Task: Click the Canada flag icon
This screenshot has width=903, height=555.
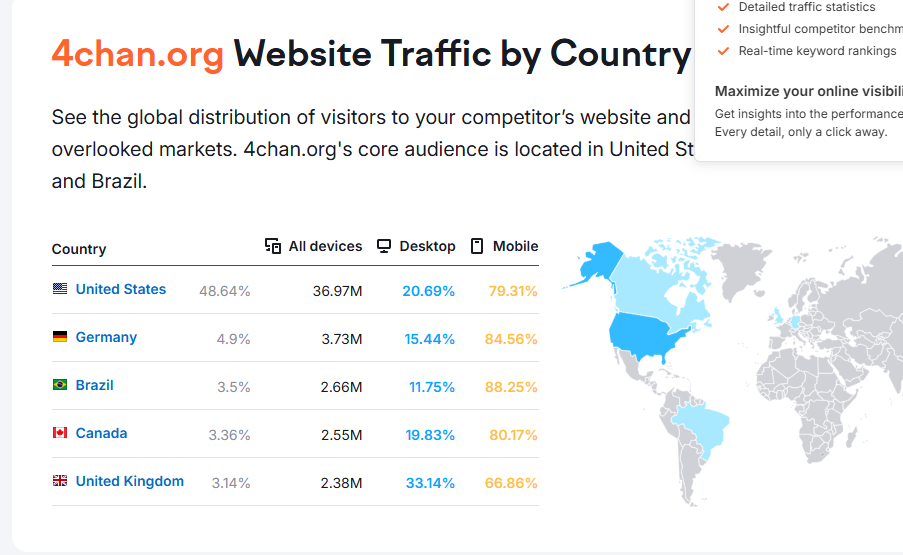Action: click(x=60, y=433)
